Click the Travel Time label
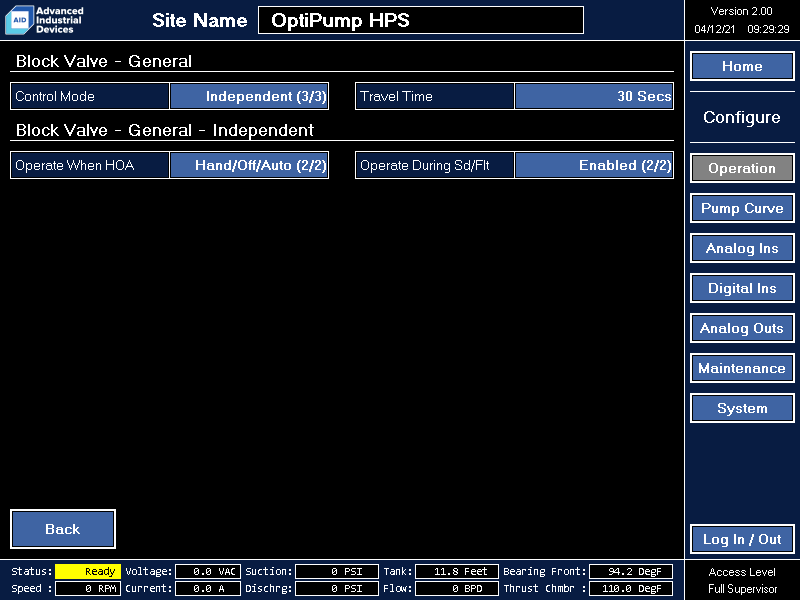 396,96
